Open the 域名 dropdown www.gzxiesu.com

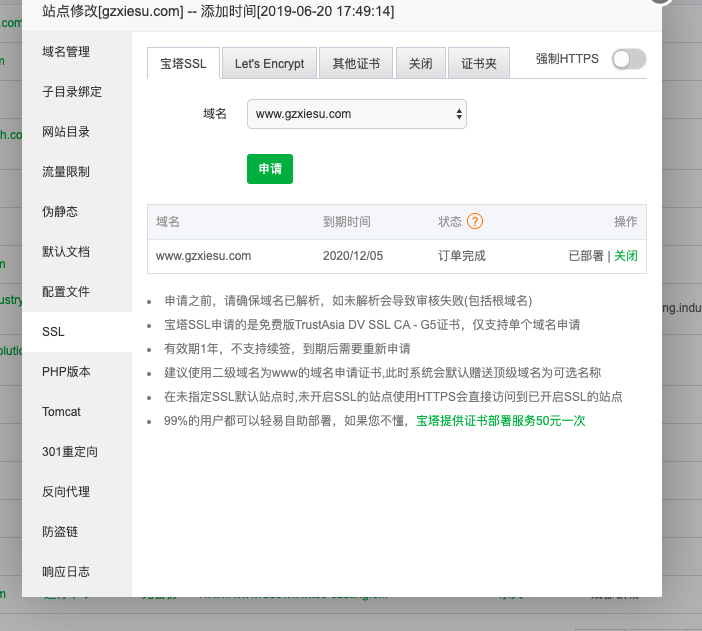click(x=357, y=114)
